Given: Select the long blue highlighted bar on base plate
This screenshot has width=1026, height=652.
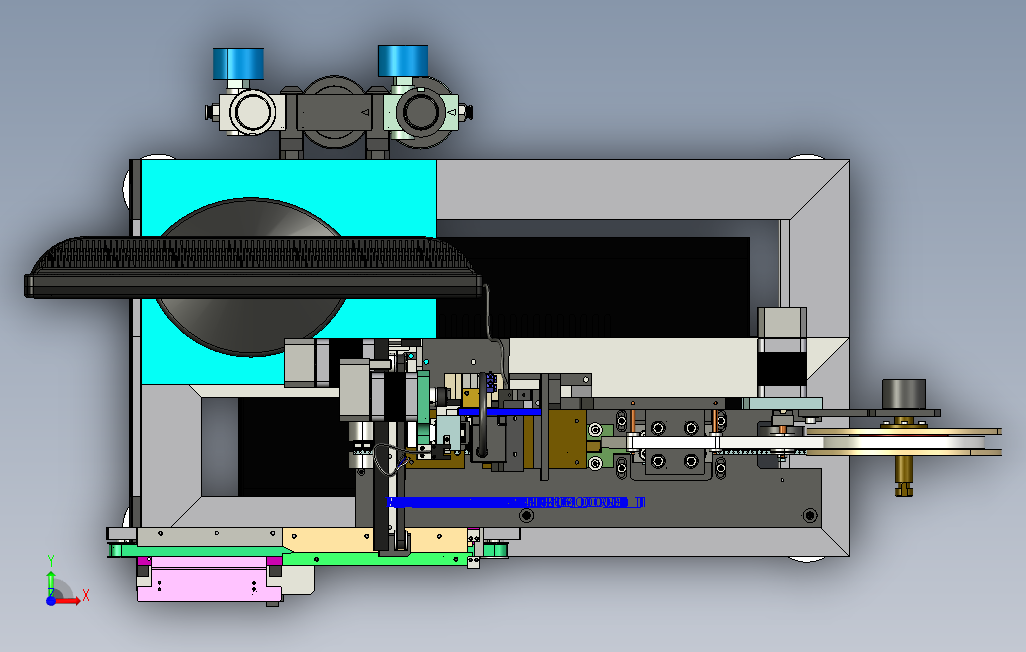Looking at the screenshot, I should click(516, 502).
